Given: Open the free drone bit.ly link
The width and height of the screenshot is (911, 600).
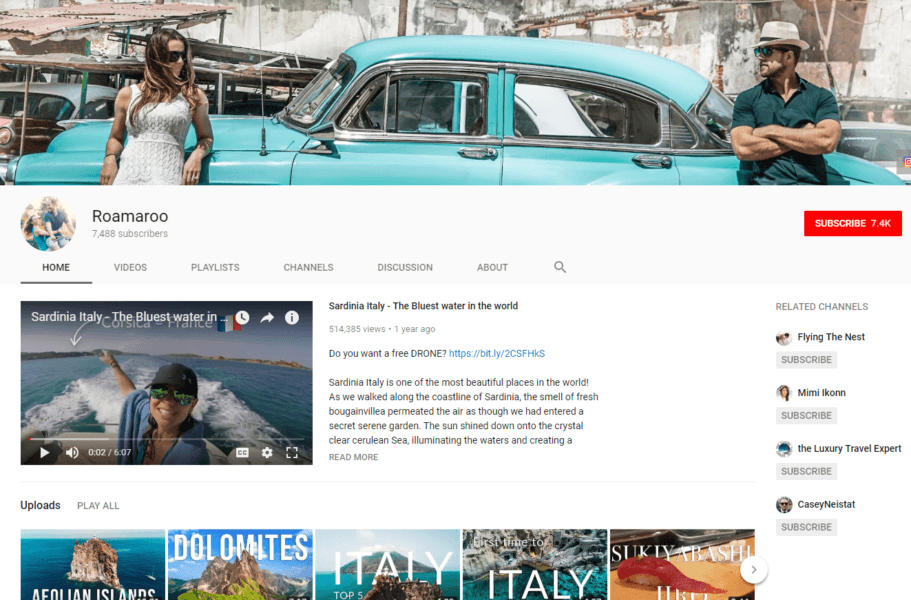Looking at the screenshot, I should [x=496, y=353].
